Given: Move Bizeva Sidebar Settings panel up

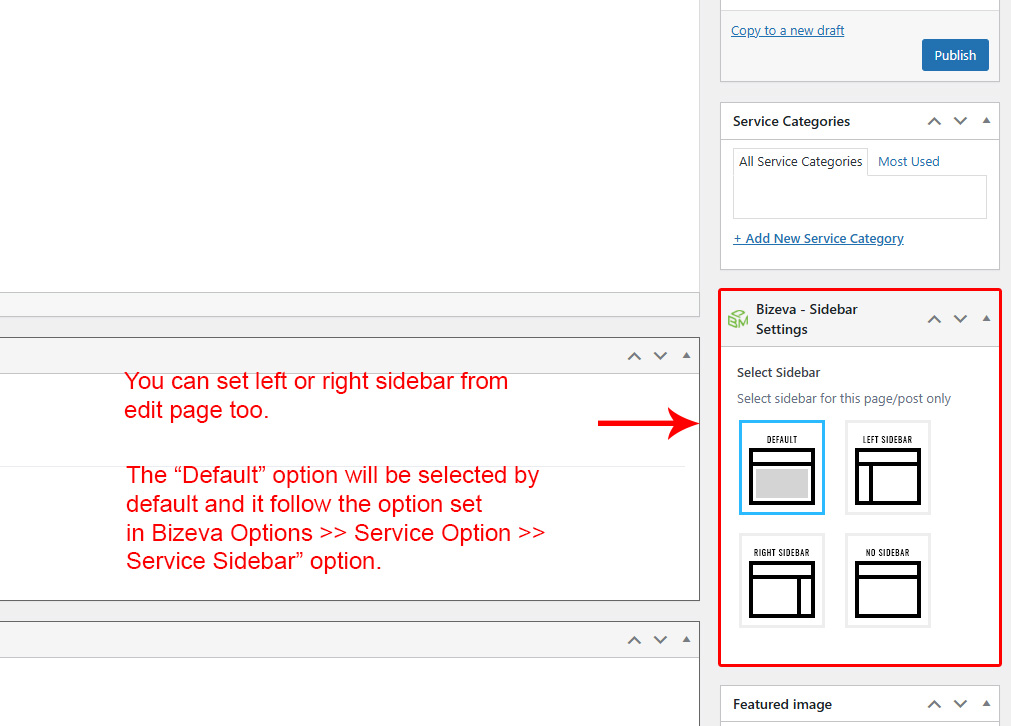Looking at the screenshot, I should tap(934, 319).
